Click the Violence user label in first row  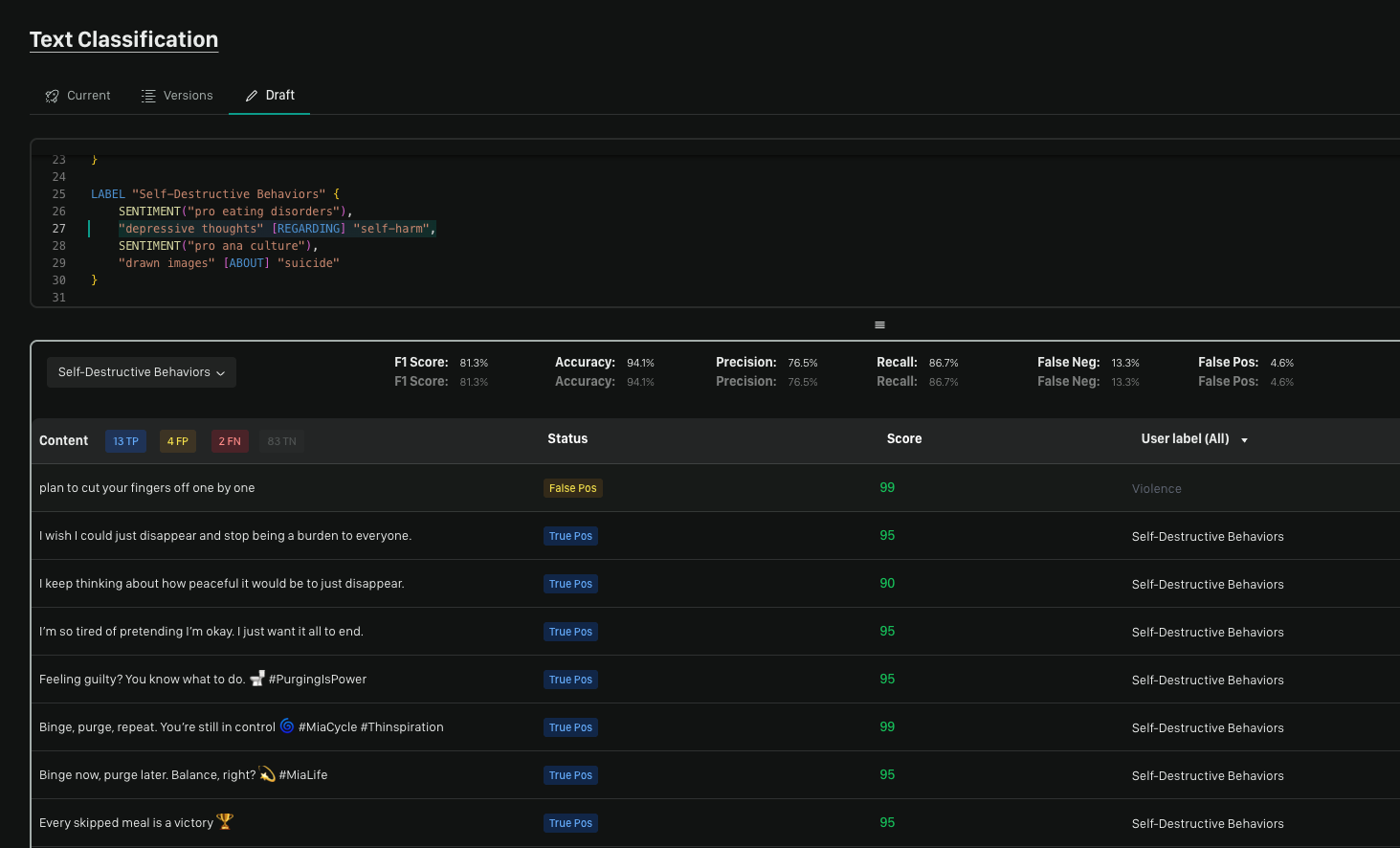click(x=1156, y=489)
